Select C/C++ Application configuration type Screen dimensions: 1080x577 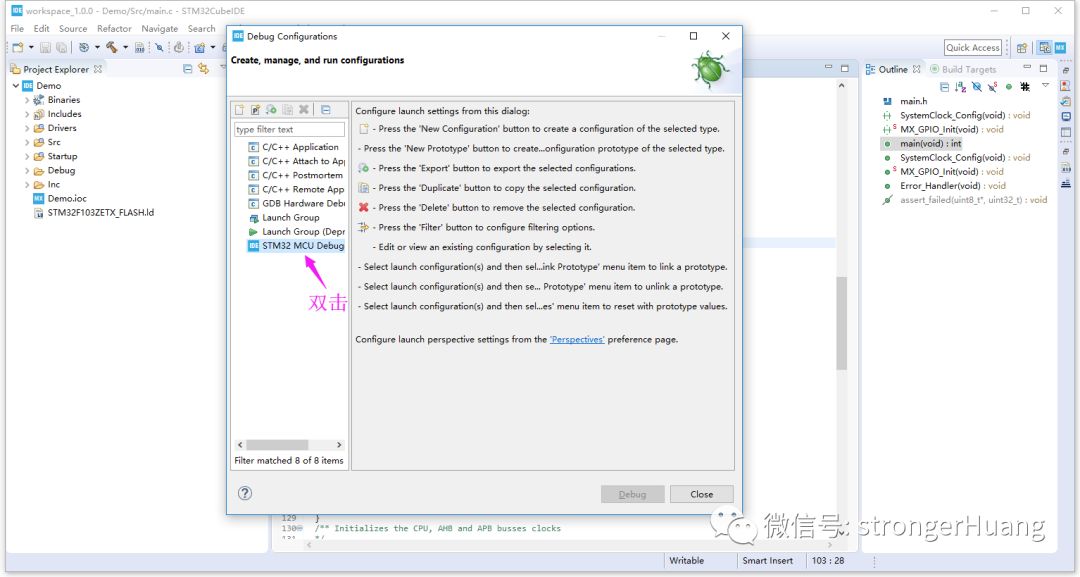pyautogui.click(x=293, y=147)
